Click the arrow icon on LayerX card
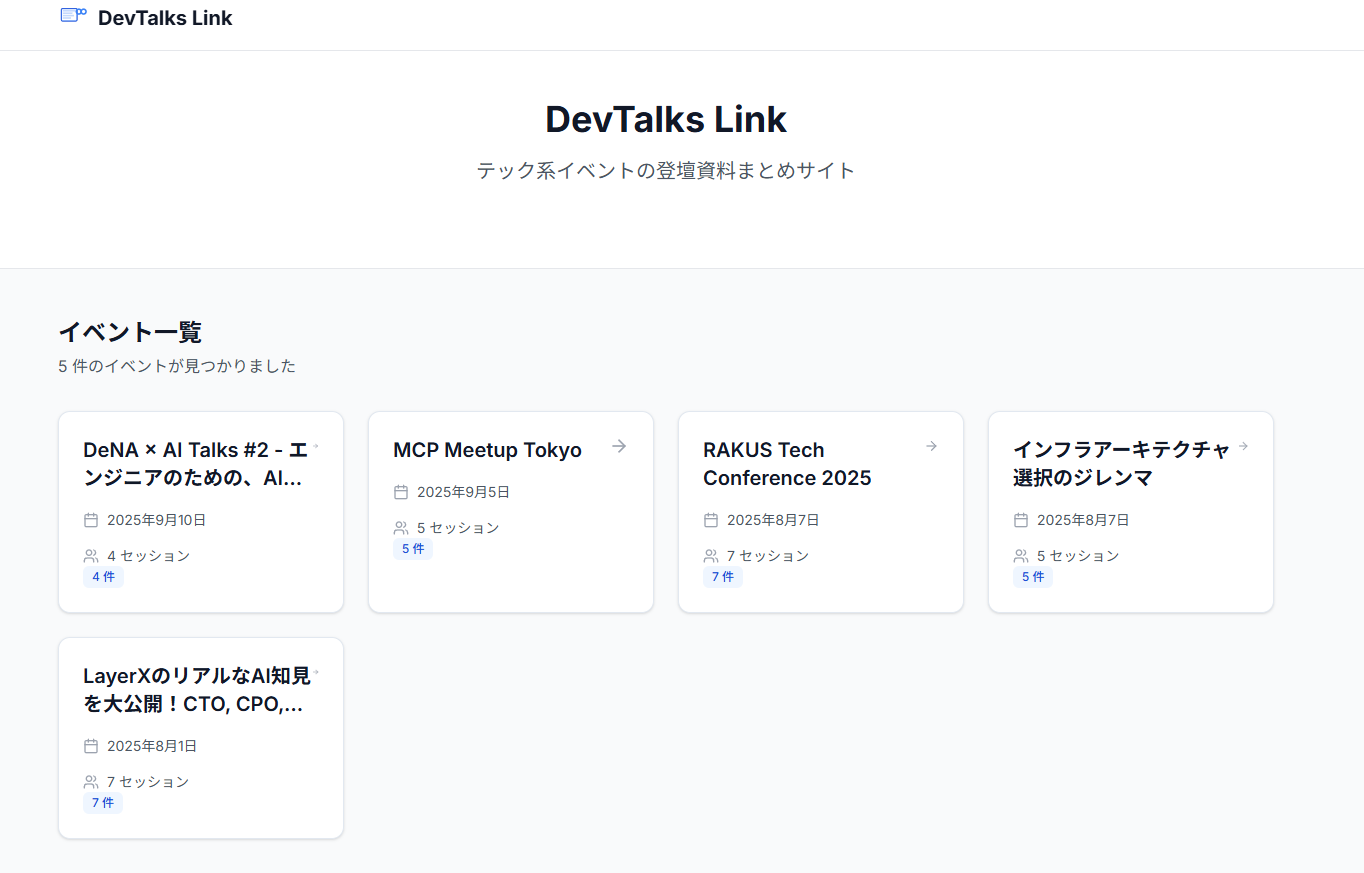The width and height of the screenshot is (1364, 873). click(316, 672)
